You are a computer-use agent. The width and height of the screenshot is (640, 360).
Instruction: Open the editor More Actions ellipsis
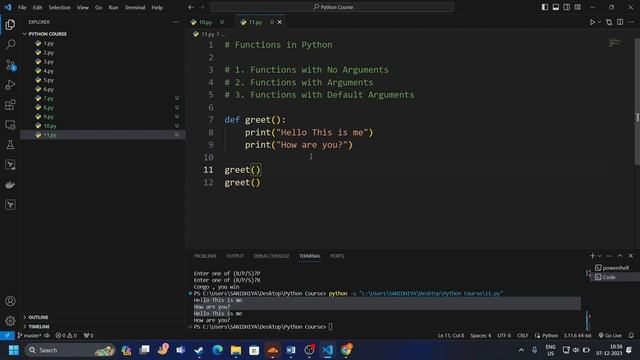pyautogui.click(x=631, y=22)
